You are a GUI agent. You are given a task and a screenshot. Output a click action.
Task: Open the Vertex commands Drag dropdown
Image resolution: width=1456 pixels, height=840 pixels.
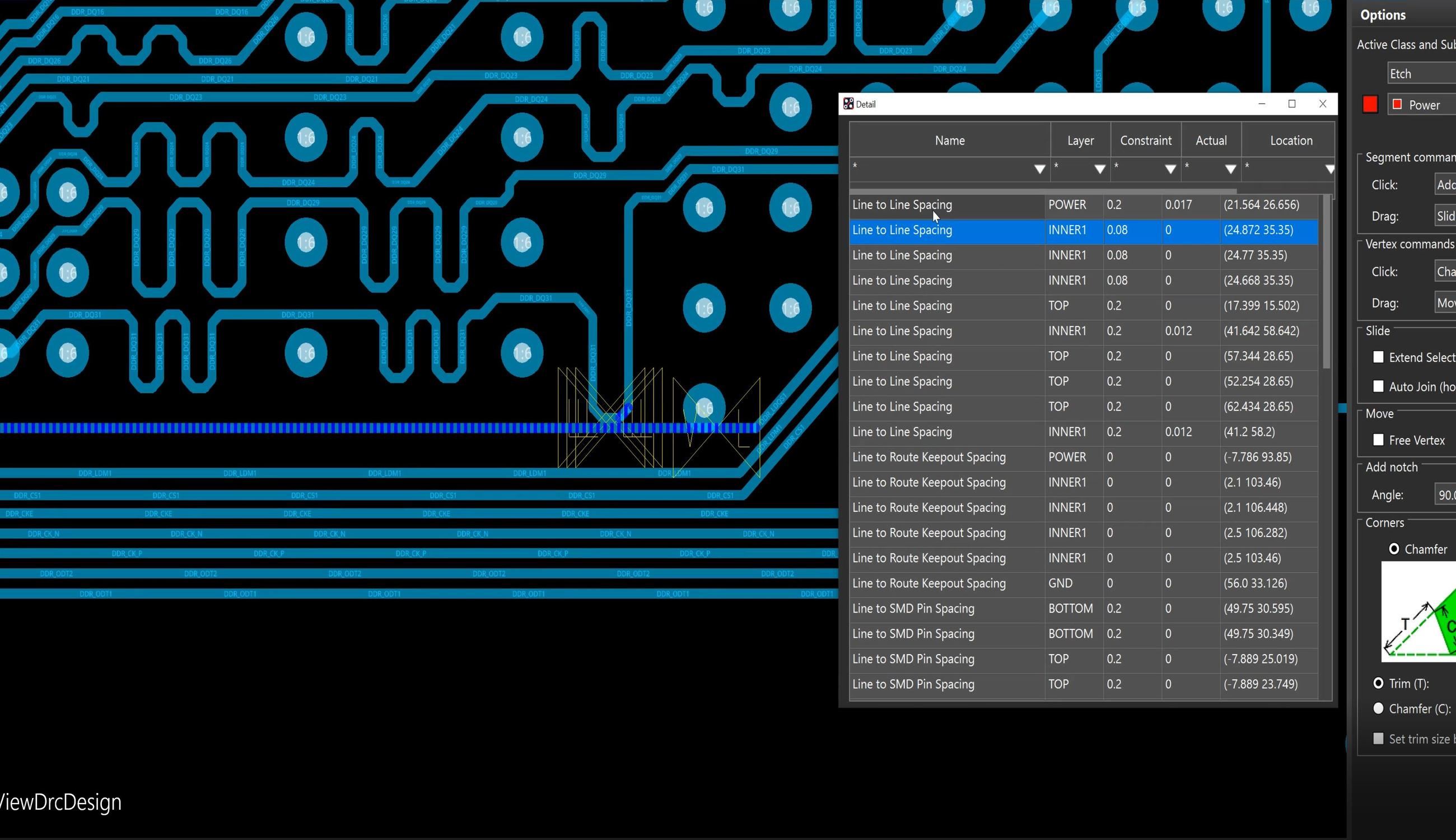click(x=1445, y=303)
